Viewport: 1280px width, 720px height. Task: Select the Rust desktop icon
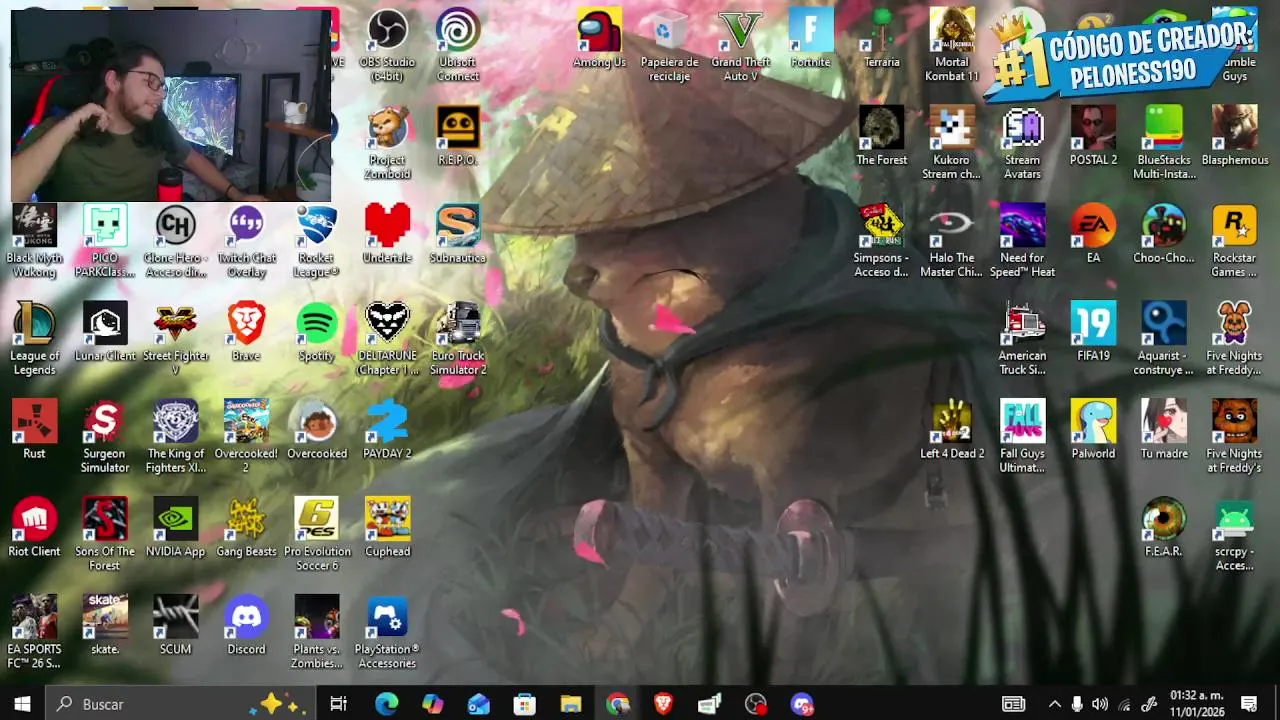pos(34,430)
